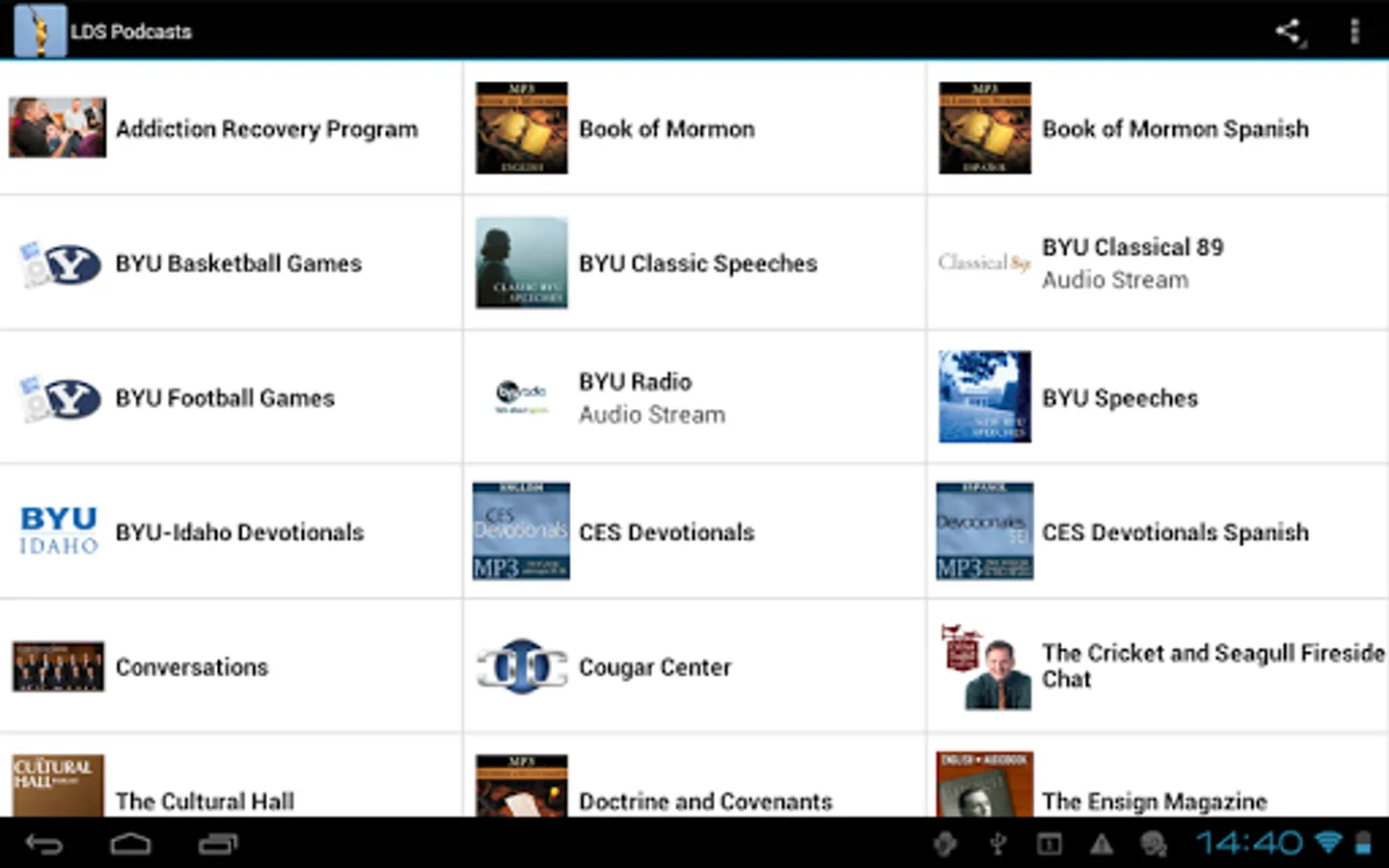Tap the BYU Speeches cover image
Screen dimensions: 1389x868
(985, 396)
